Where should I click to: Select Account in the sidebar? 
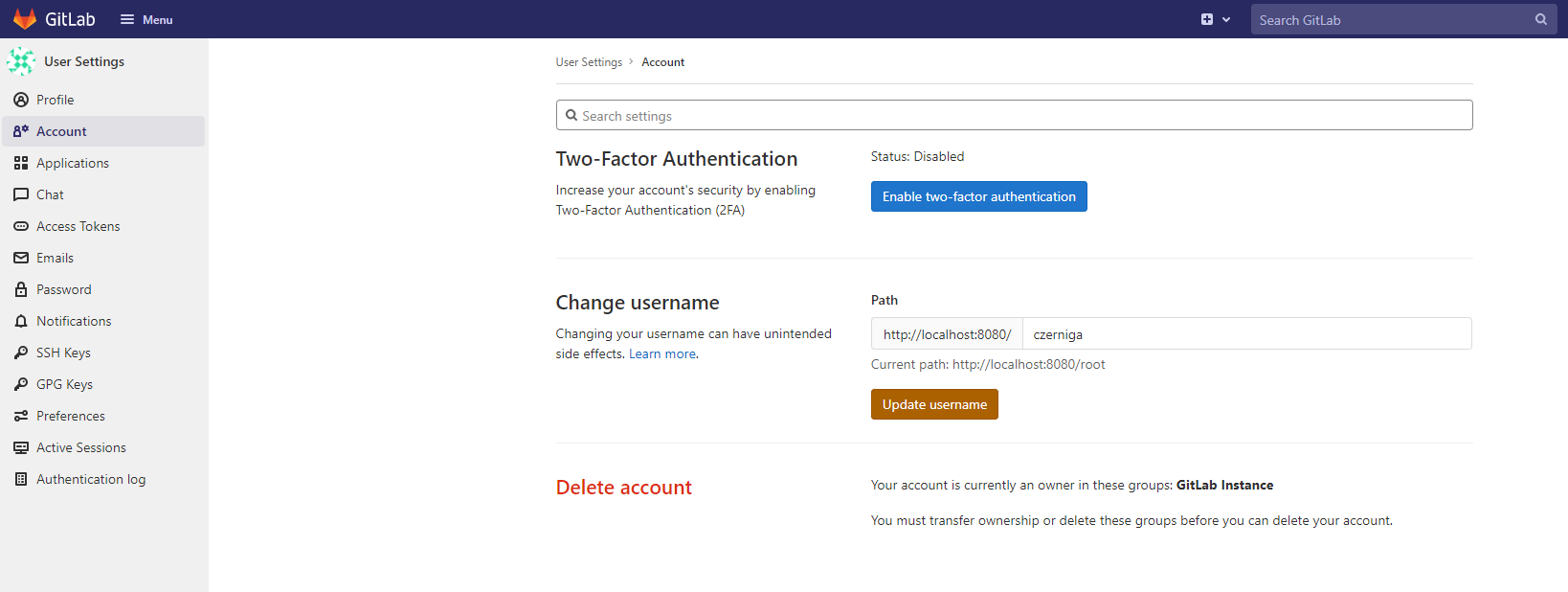pos(103,131)
